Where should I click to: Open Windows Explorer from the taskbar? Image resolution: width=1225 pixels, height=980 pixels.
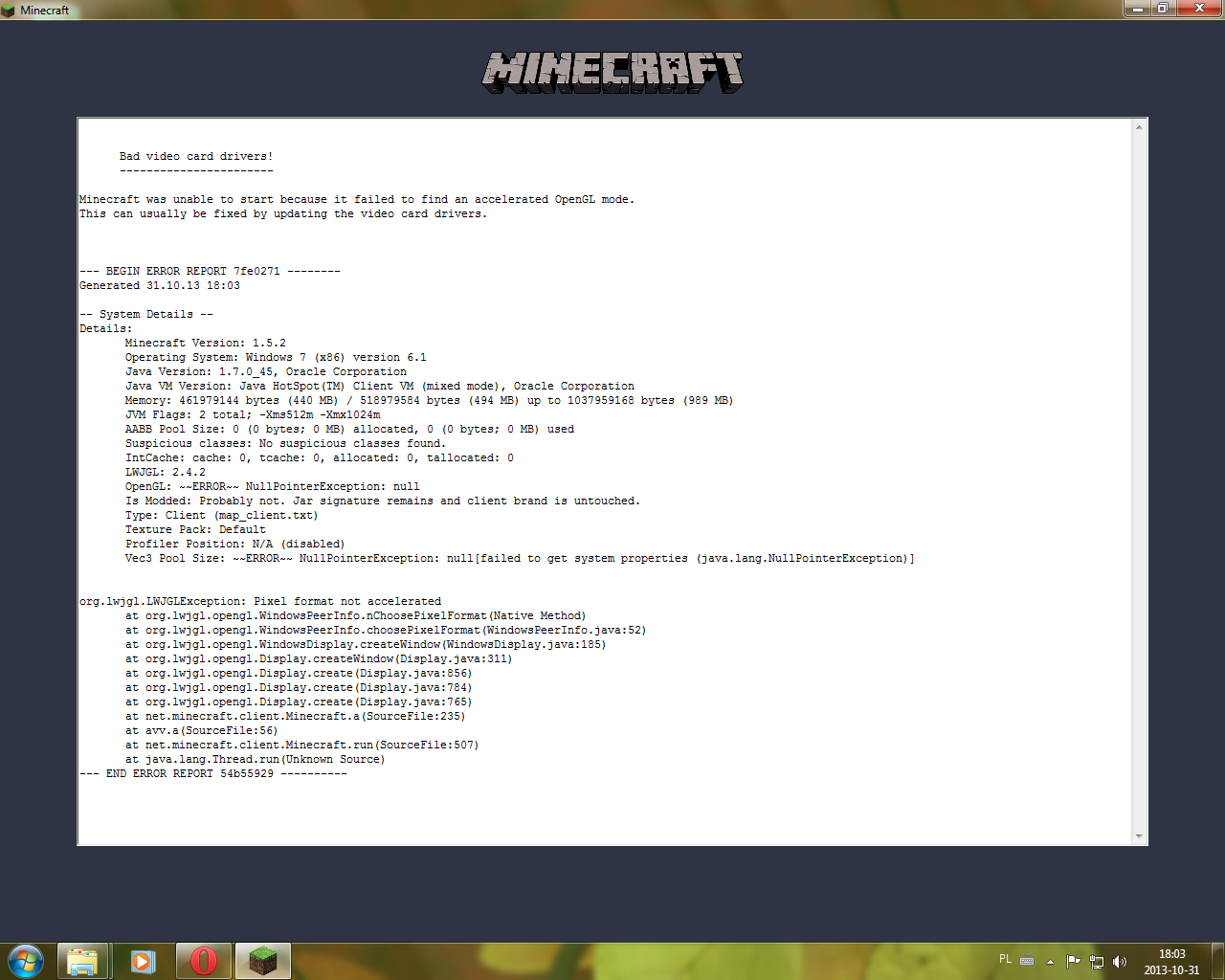click(82, 961)
